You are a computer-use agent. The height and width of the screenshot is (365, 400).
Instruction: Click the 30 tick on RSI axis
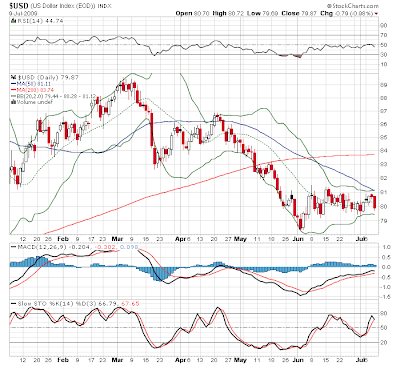[x=384, y=54]
